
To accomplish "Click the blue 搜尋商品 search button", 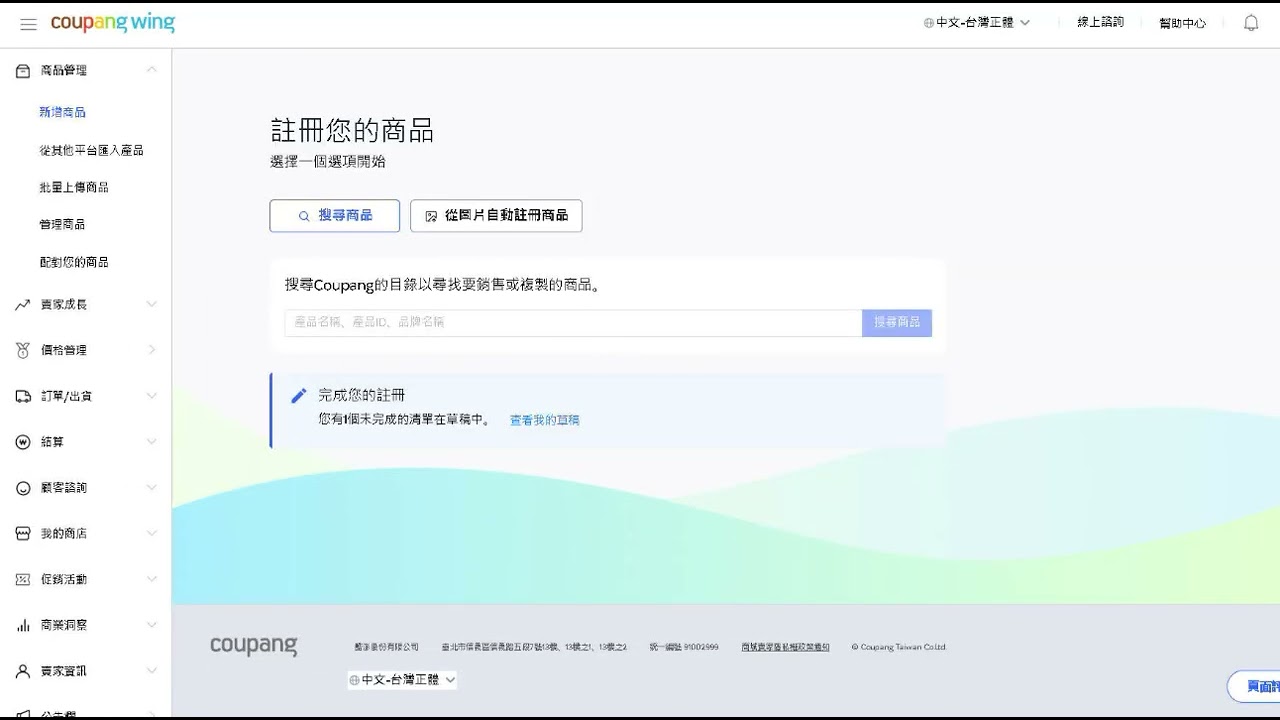I will pyautogui.click(x=897, y=322).
